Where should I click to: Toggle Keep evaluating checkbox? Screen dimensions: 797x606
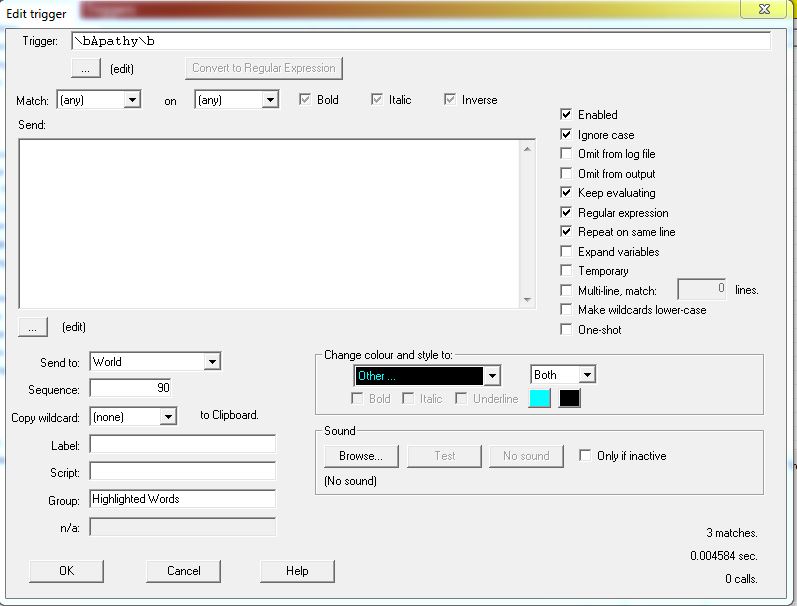point(566,192)
